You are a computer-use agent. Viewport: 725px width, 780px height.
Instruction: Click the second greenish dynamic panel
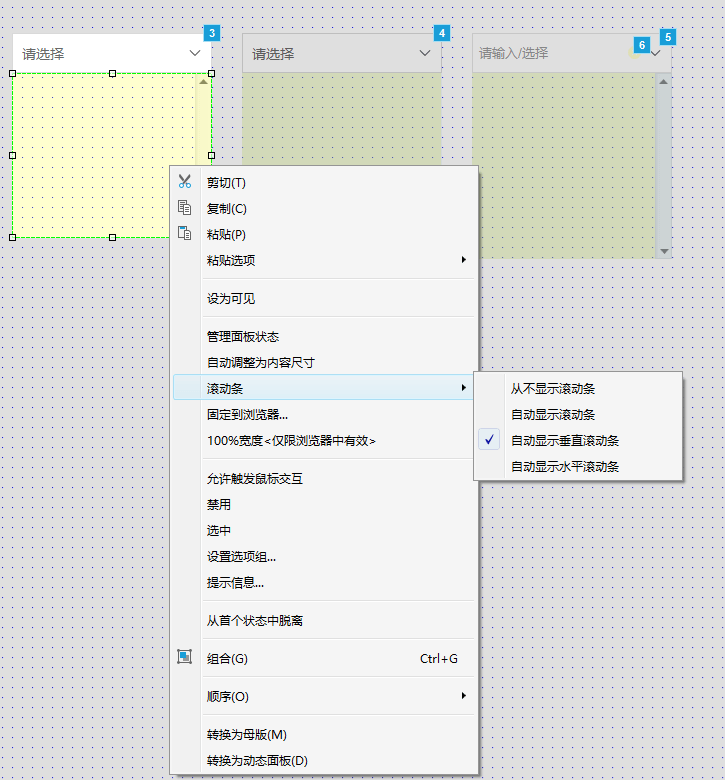click(x=342, y=119)
